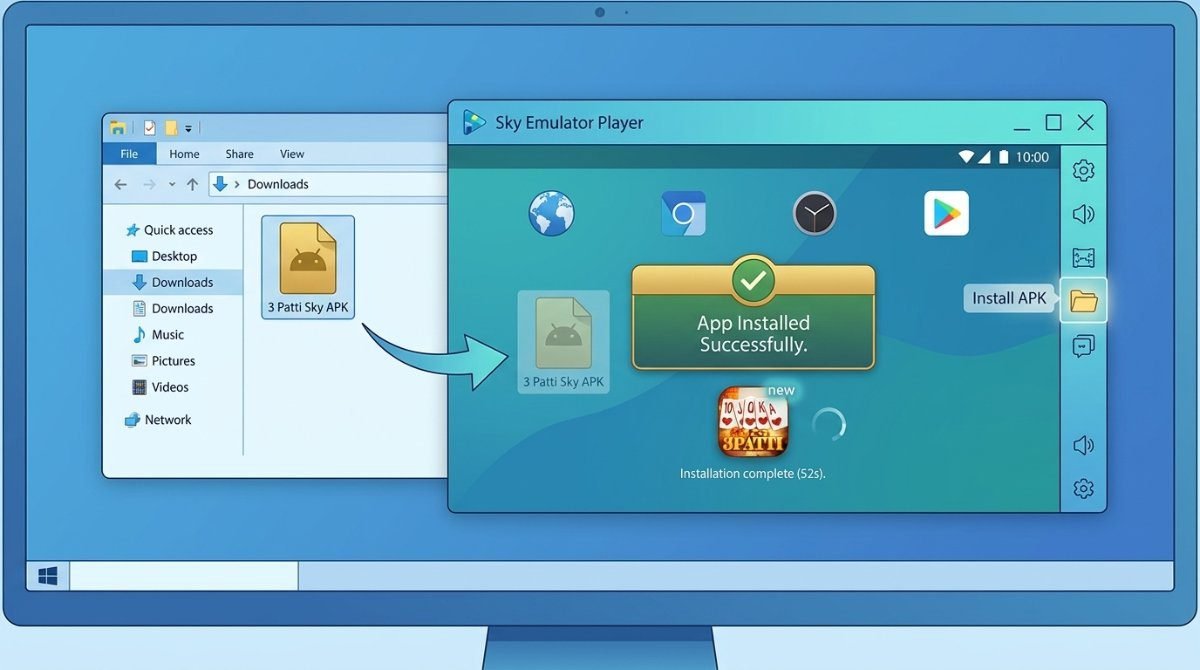Screen dimensions: 1200x670
Task: Click the Downloads path in address bar
Action: 278,184
